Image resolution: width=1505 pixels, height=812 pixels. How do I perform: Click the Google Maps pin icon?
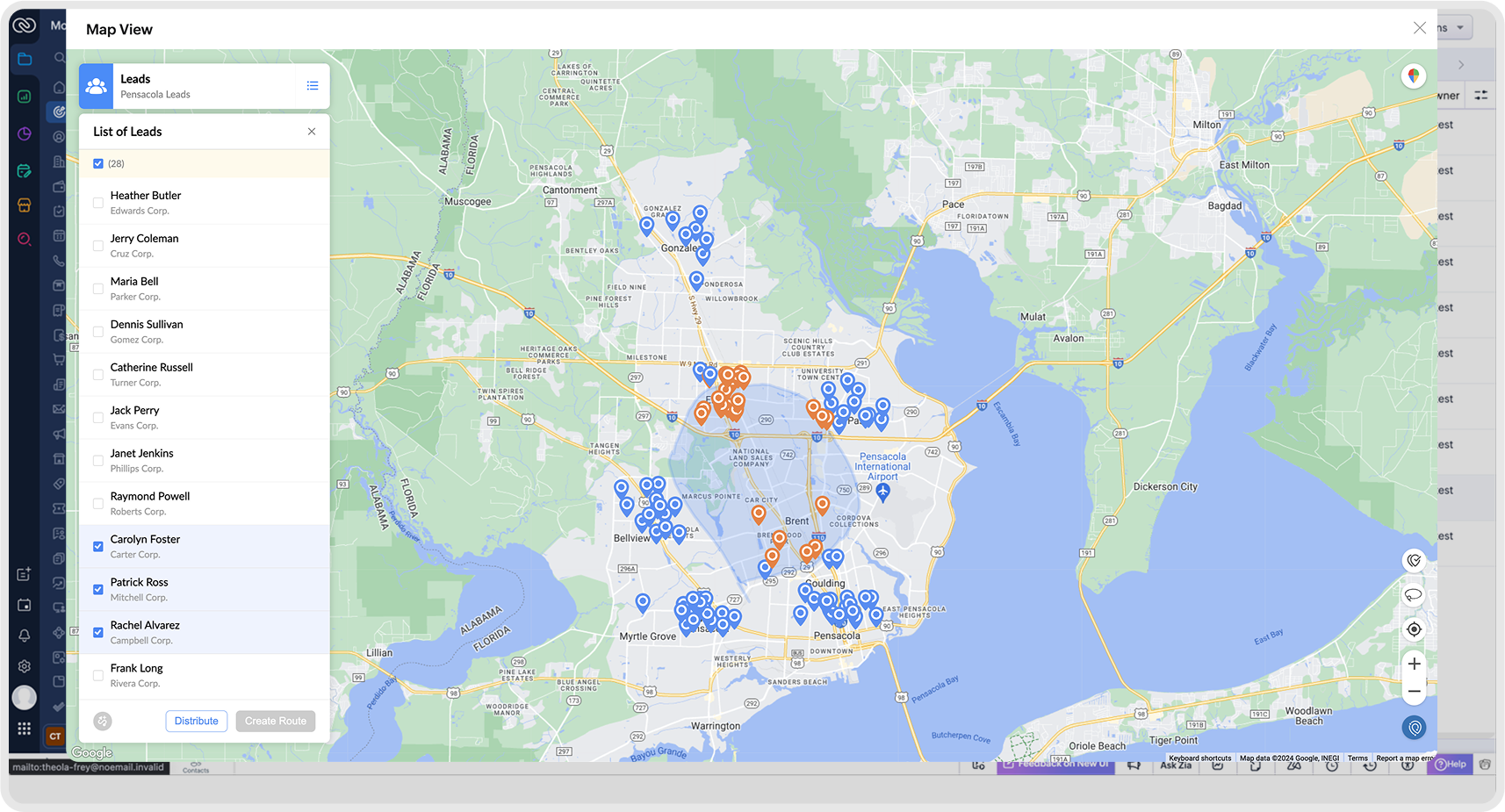coord(1414,76)
